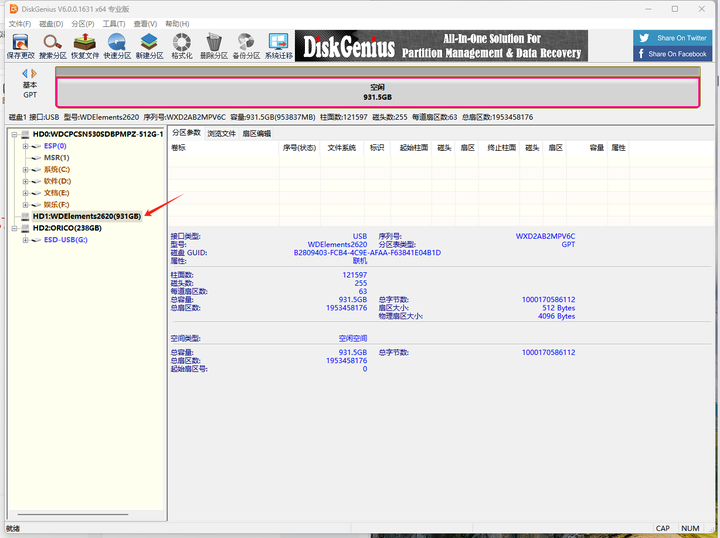The width and height of the screenshot is (720, 538).
Task: Click the DiskGenius banner advertisement
Action: 441,46
